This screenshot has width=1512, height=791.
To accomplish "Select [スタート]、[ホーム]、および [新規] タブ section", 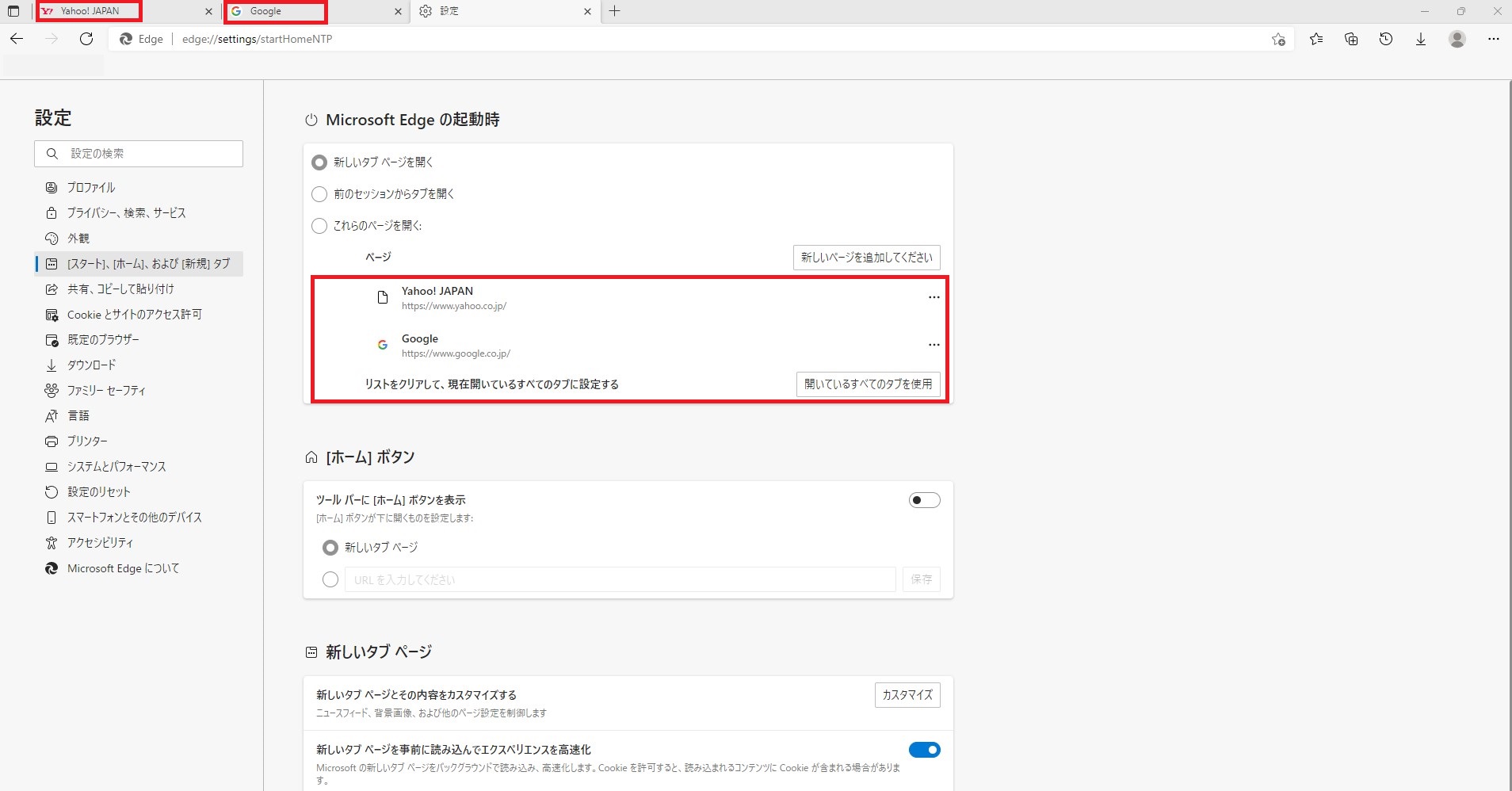I will [139, 264].
